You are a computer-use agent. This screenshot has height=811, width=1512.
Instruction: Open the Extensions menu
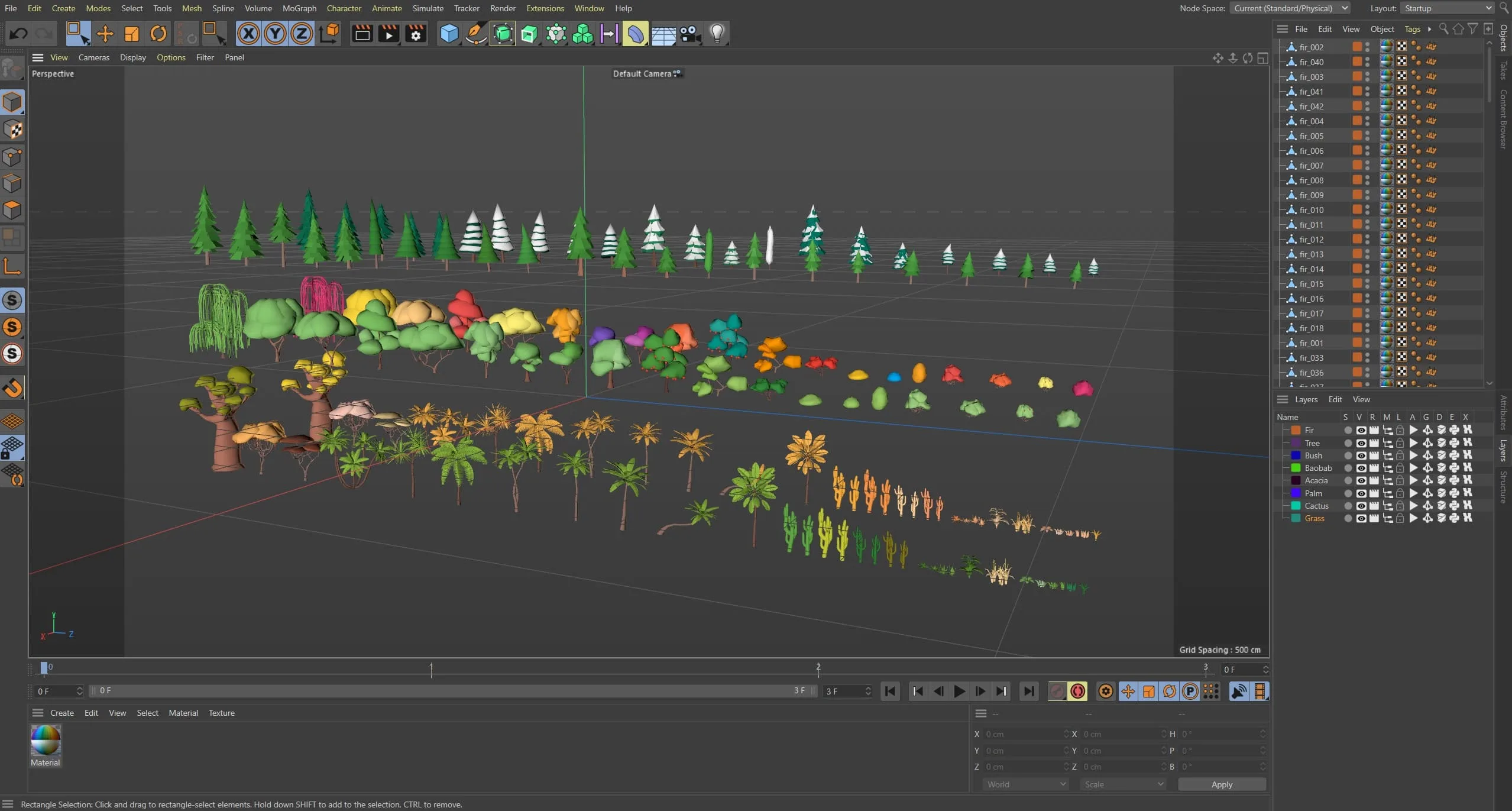point(545,8)
